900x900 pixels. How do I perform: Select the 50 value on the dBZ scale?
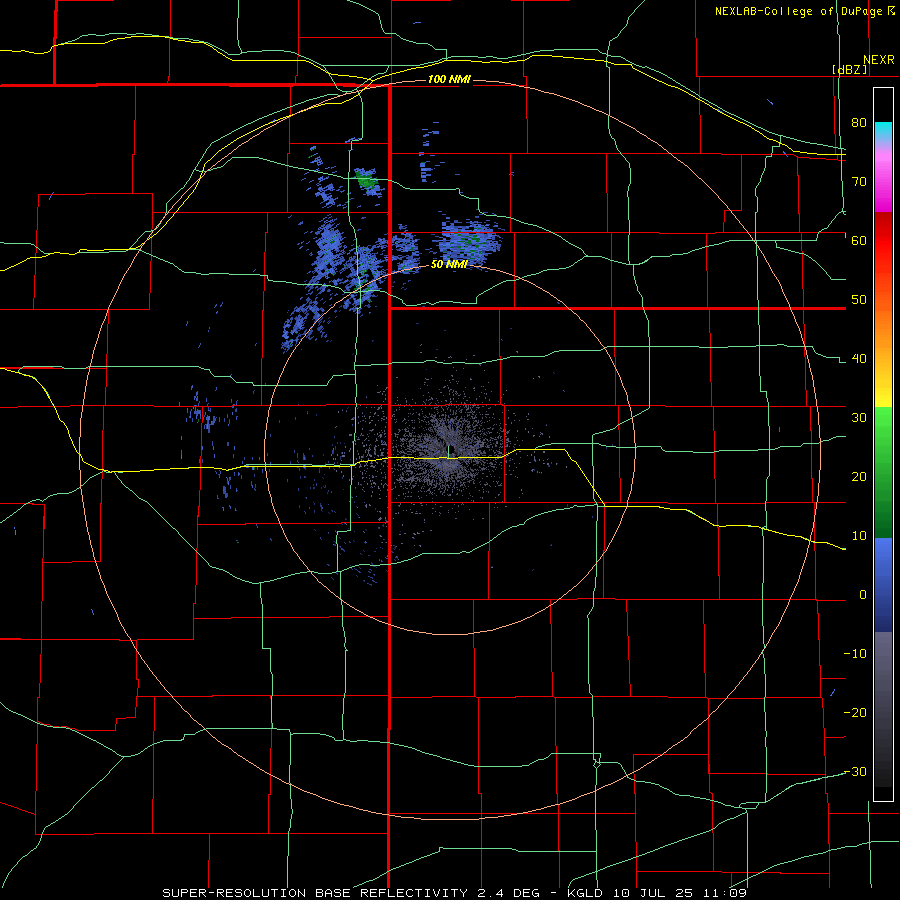859,300
